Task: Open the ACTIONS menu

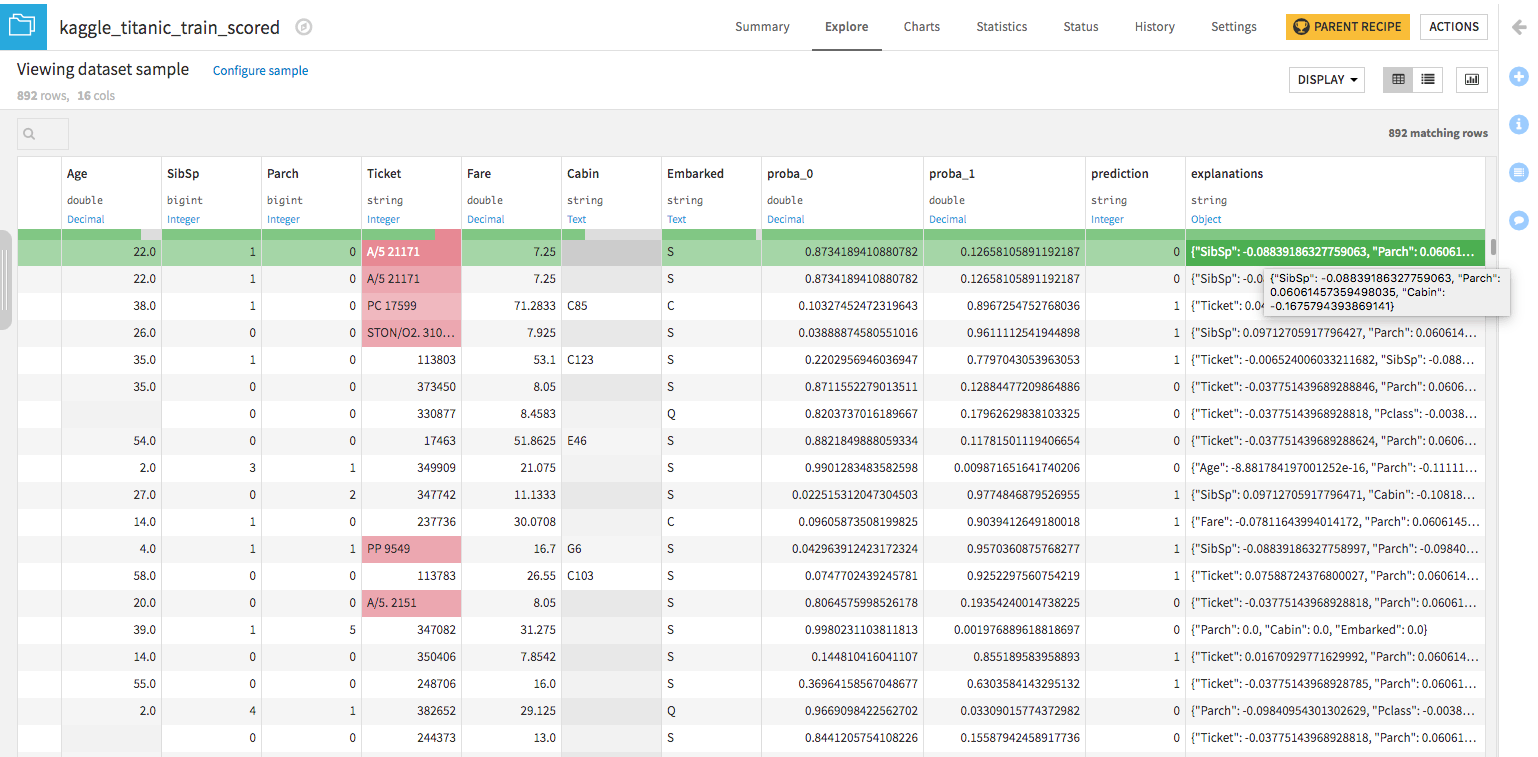Action: [x=1453, y=27]
